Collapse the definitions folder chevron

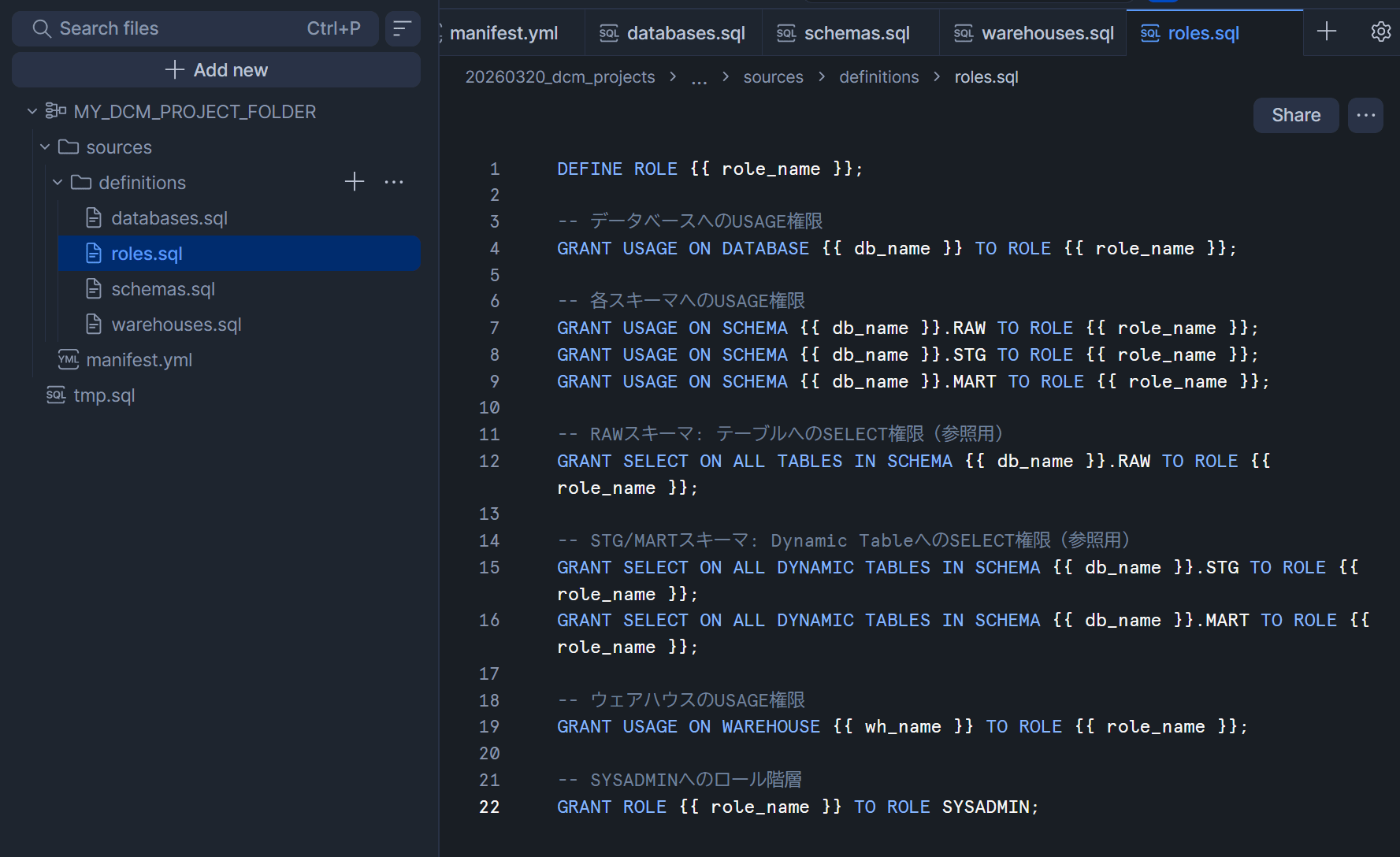(58, 183)
